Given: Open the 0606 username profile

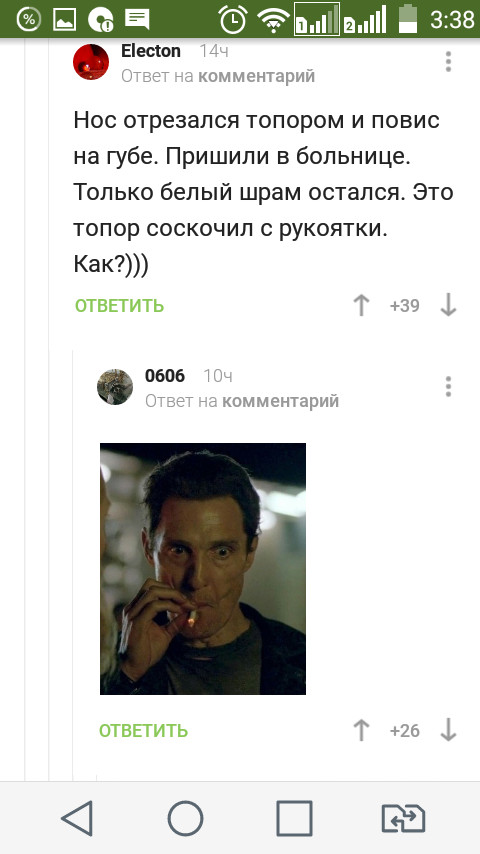Looking at the screenshot, I should pos(165,376).
